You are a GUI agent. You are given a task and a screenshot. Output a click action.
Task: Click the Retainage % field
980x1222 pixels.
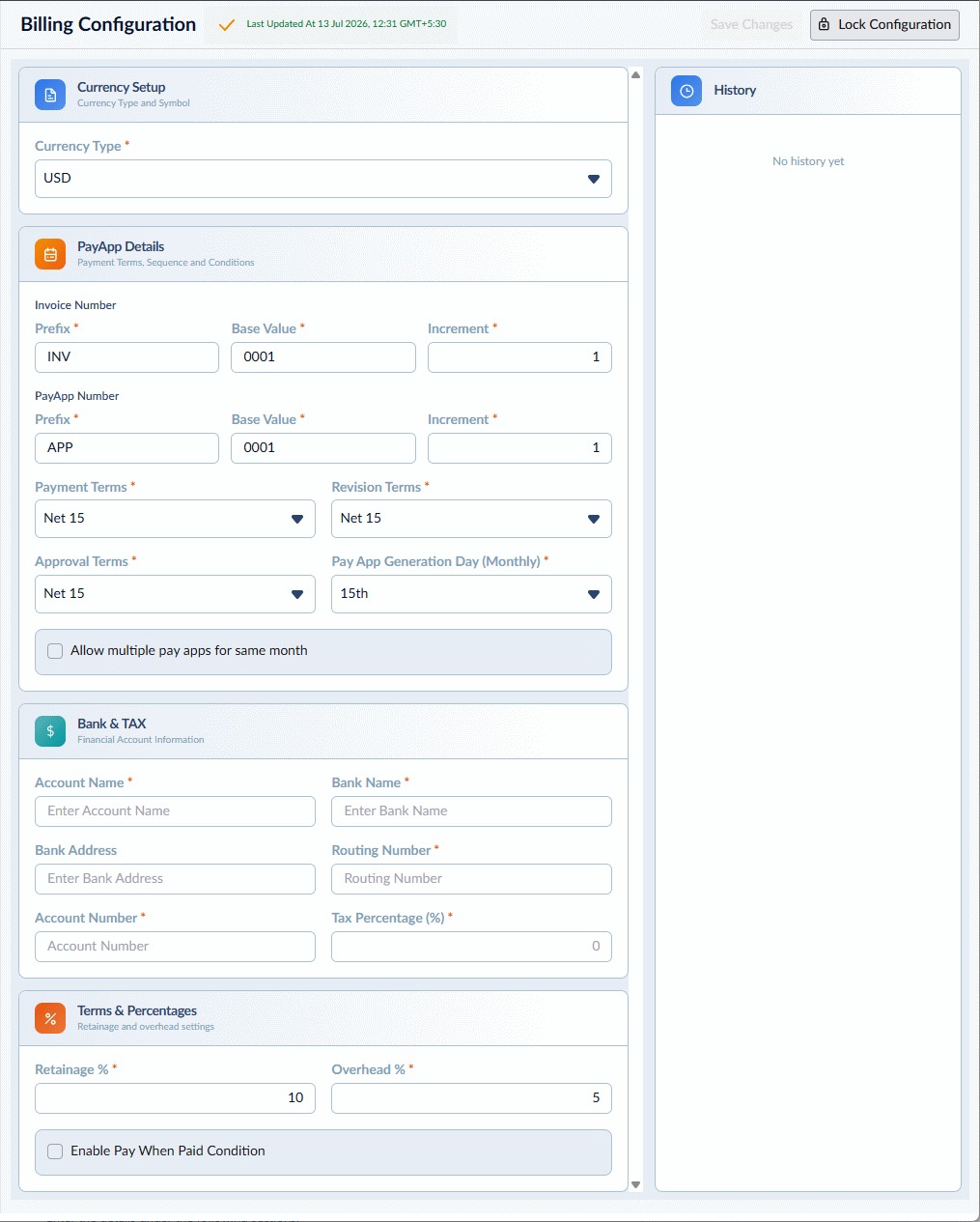coord(175,1098)
